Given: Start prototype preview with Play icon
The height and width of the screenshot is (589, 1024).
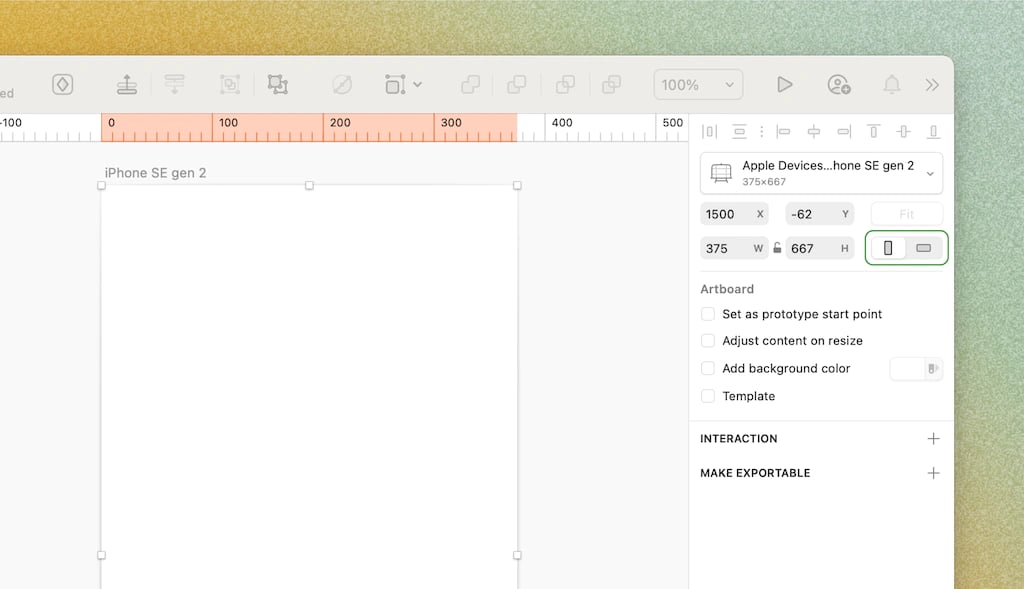Looking at the screenshot, I should tap(784, 84).
